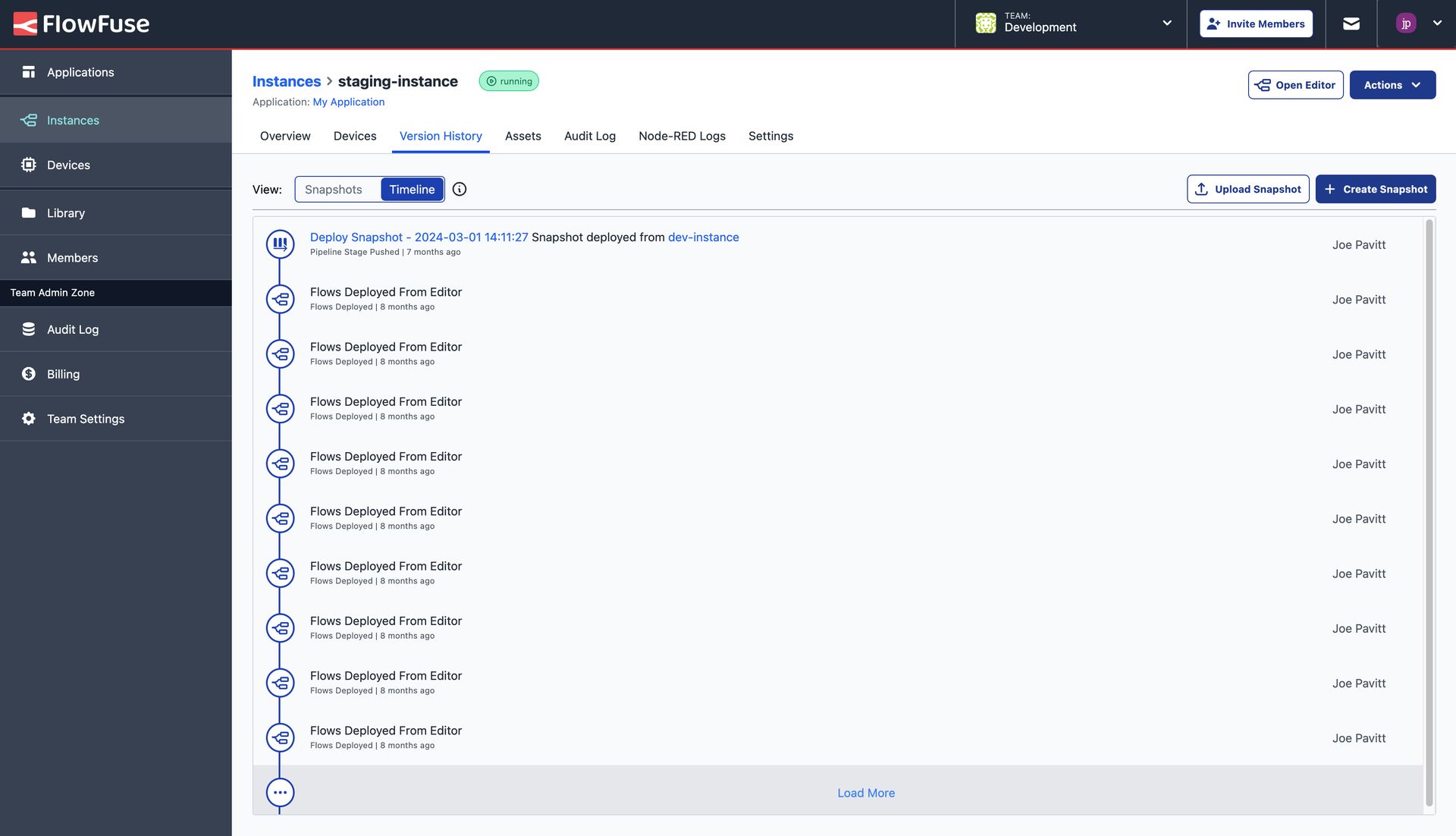
Task: Click the info icon next to Timeline toggle
Action: (459, 189)
